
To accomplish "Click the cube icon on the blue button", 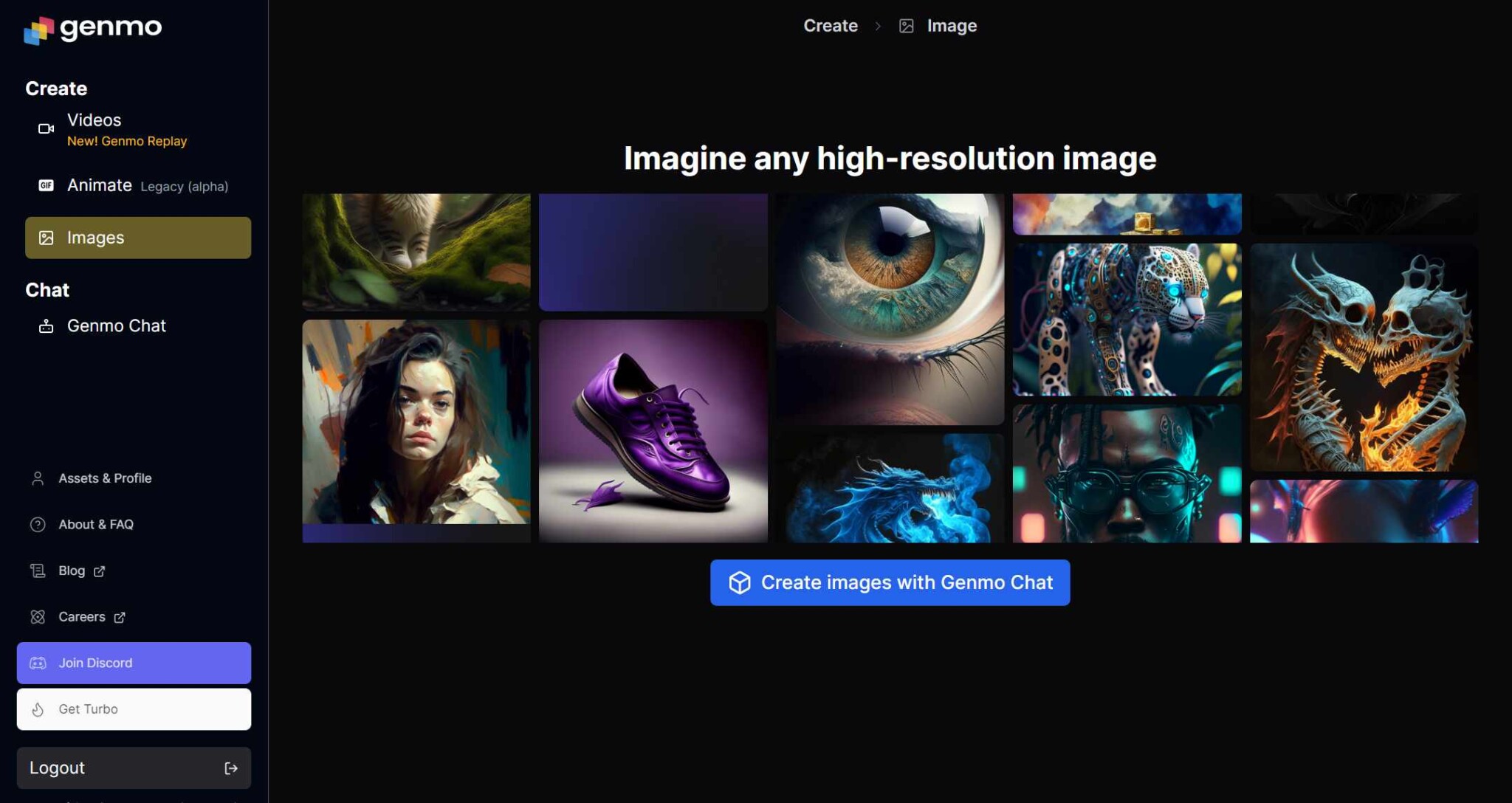I will [739, 582].
